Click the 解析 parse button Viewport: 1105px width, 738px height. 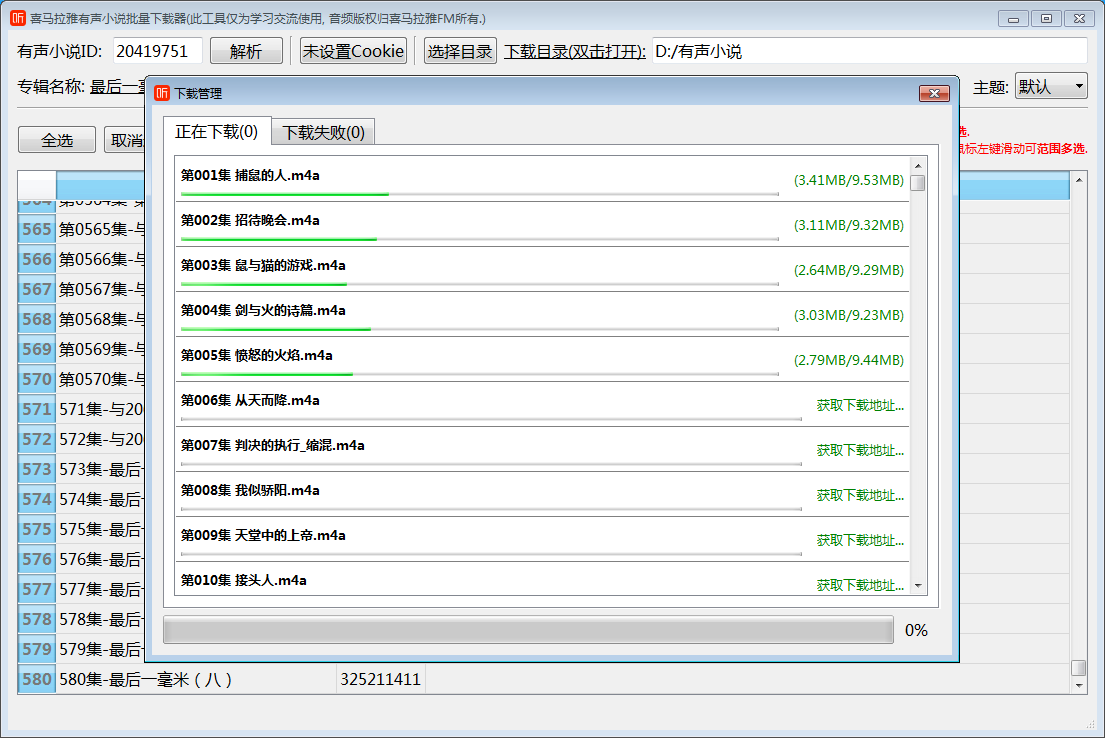[246, 51]
